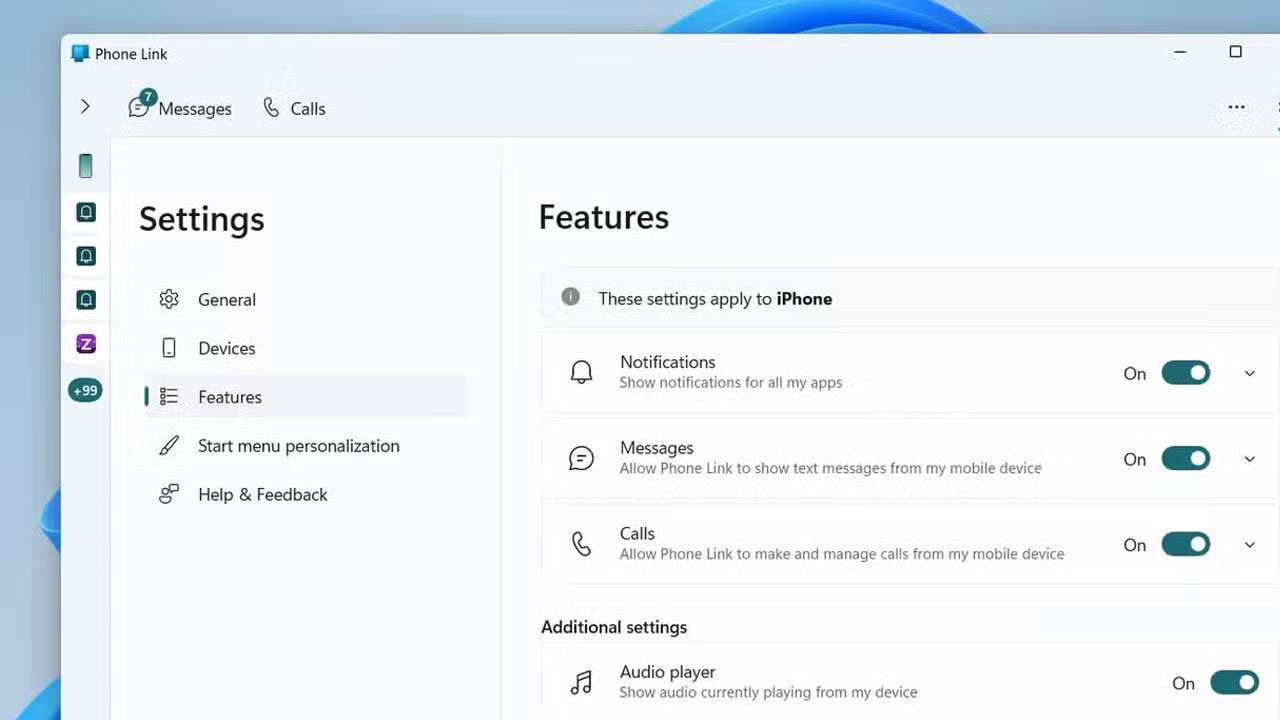Go to Start menu personalization

click(x=298, y=446)
